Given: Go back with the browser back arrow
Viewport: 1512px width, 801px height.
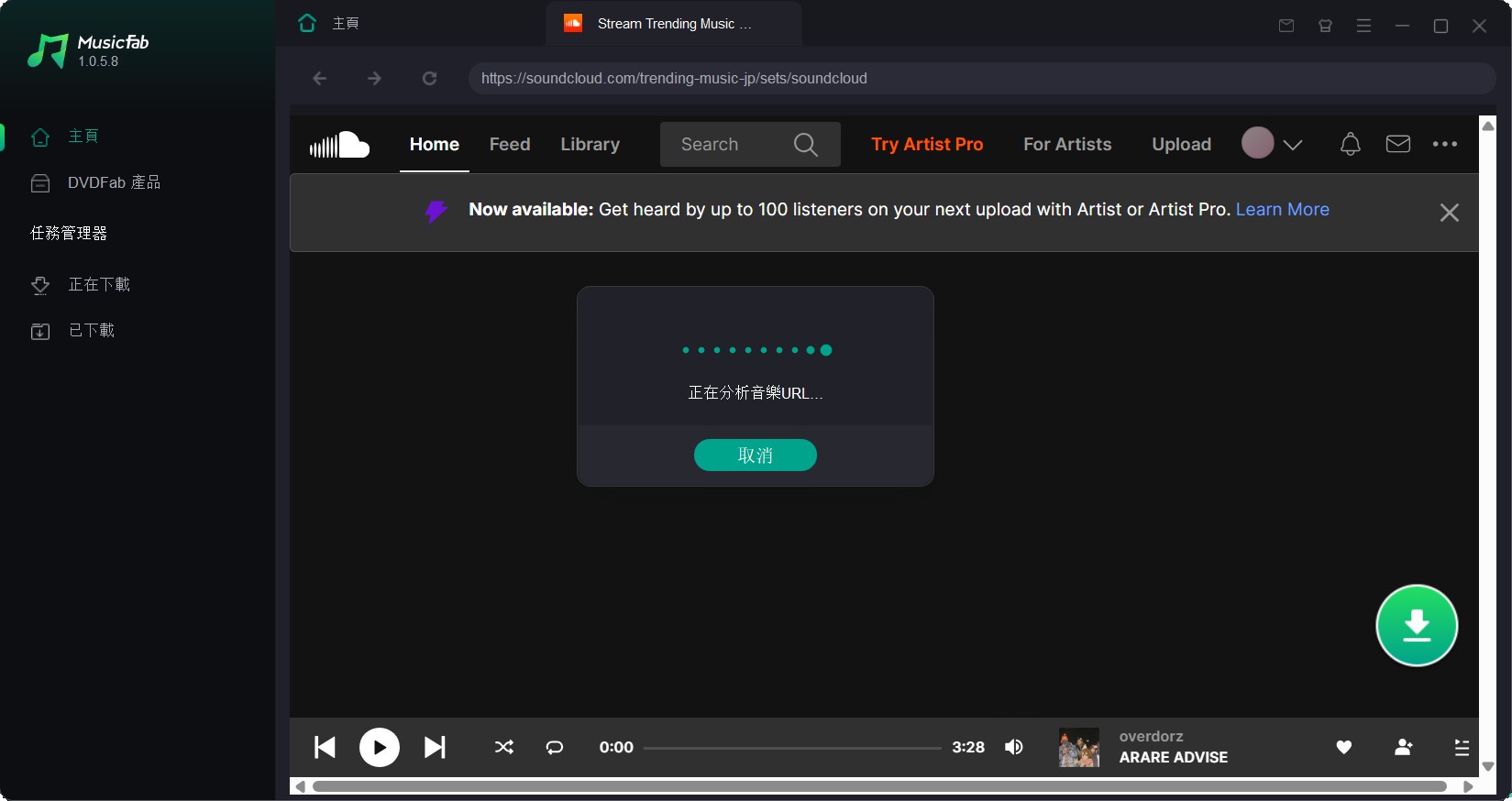Looking at the screenshot, I should pos(320,79).
